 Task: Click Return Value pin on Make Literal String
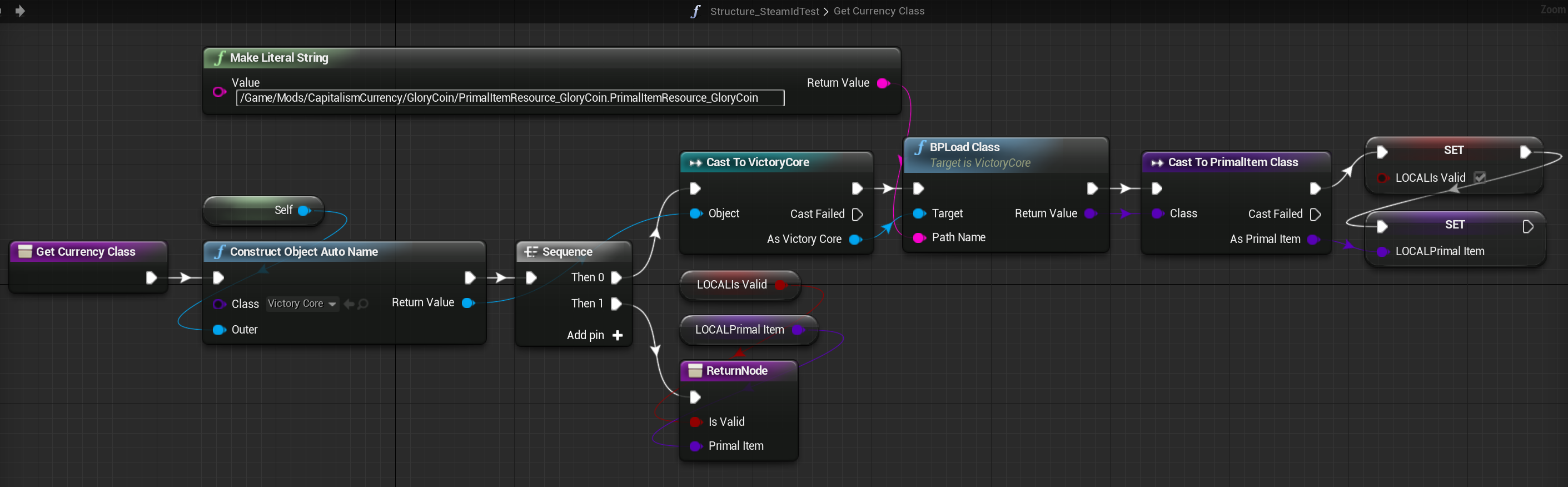point(883,83)
